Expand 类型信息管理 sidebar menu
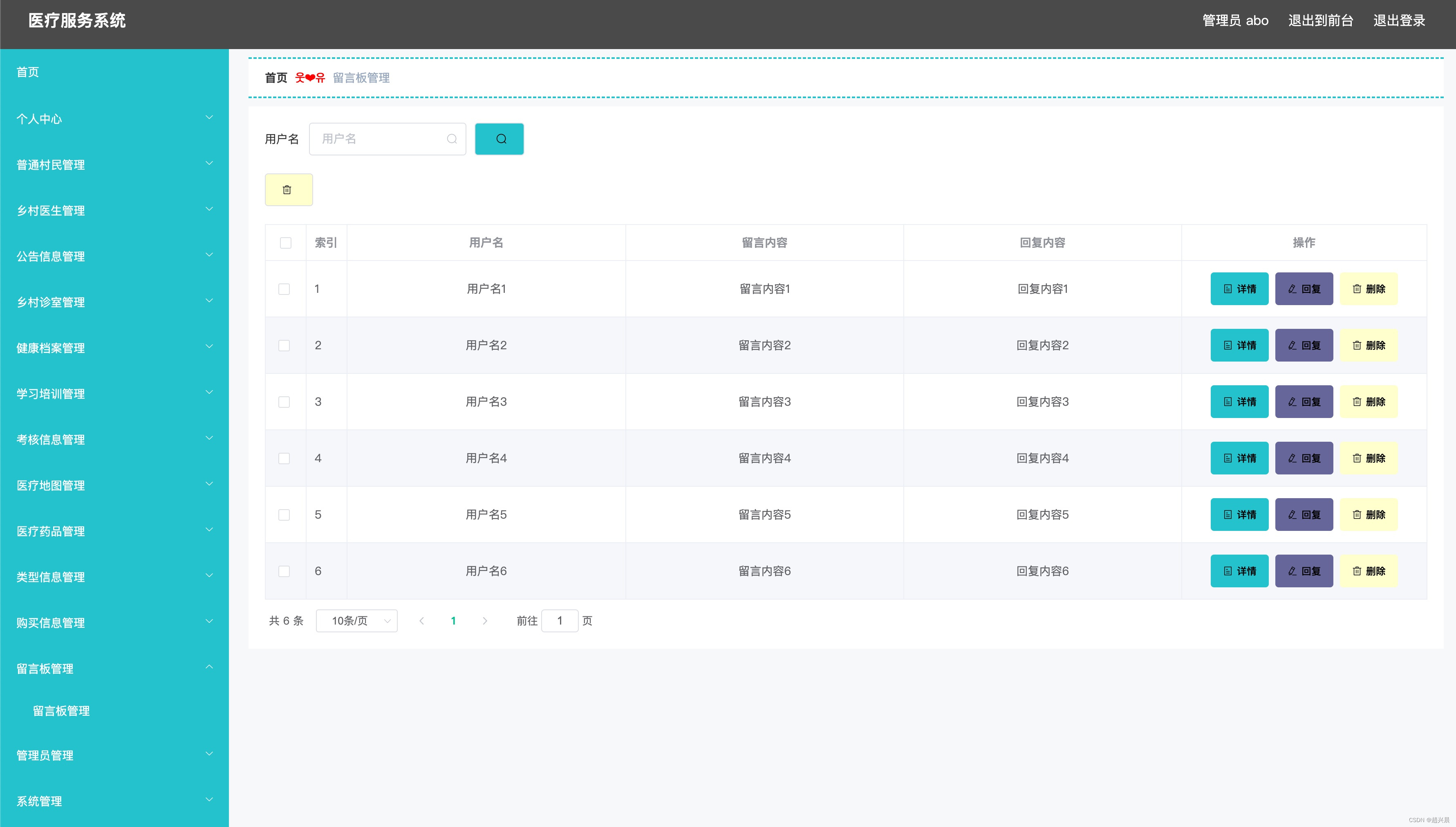This screenshot has height=827, width=1456. point(114,577)
